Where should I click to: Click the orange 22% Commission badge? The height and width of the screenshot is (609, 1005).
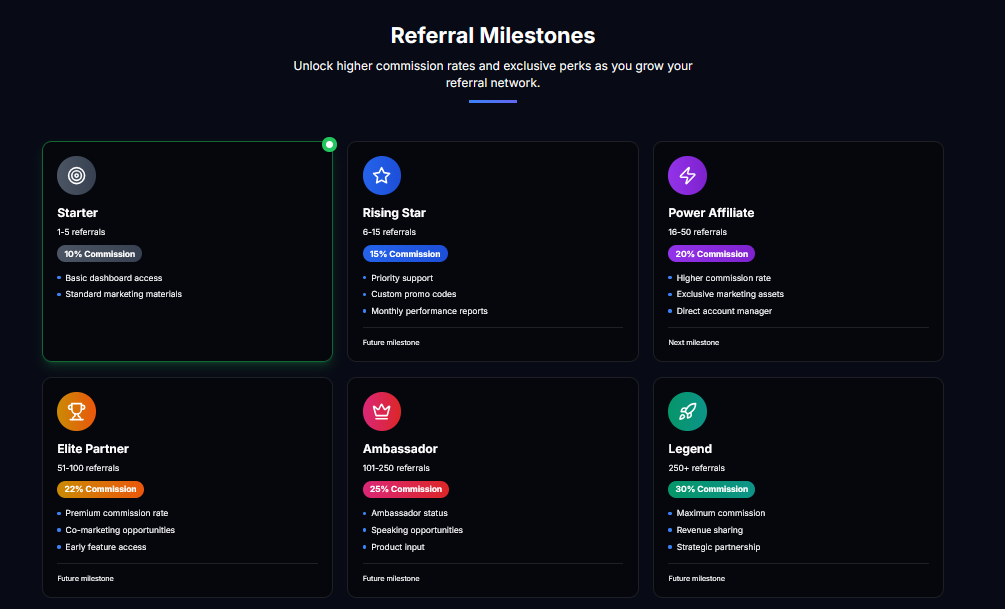100,489
